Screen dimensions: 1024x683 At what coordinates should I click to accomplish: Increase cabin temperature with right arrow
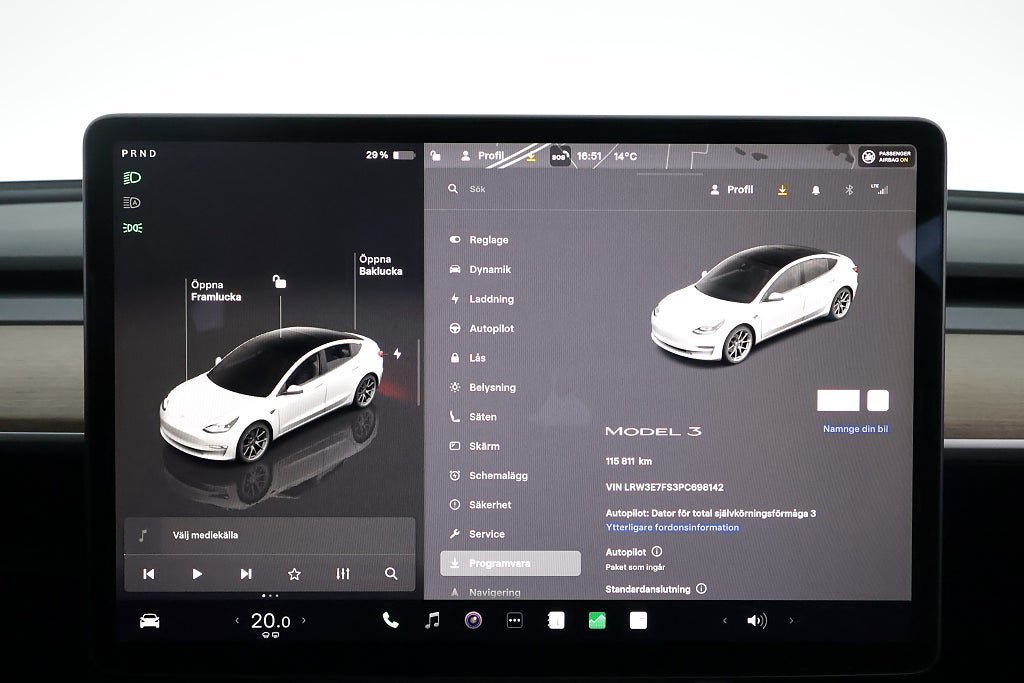coord(304,620)
